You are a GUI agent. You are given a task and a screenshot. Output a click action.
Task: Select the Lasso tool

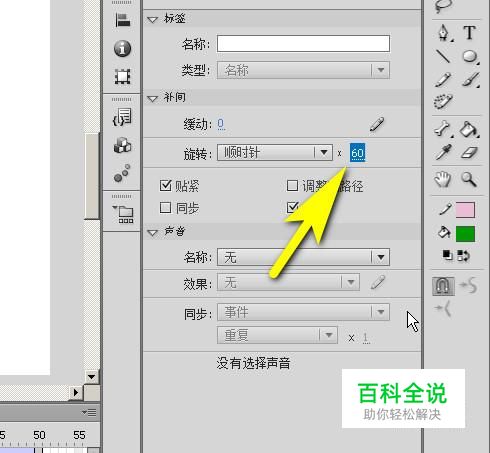(444, 6)
